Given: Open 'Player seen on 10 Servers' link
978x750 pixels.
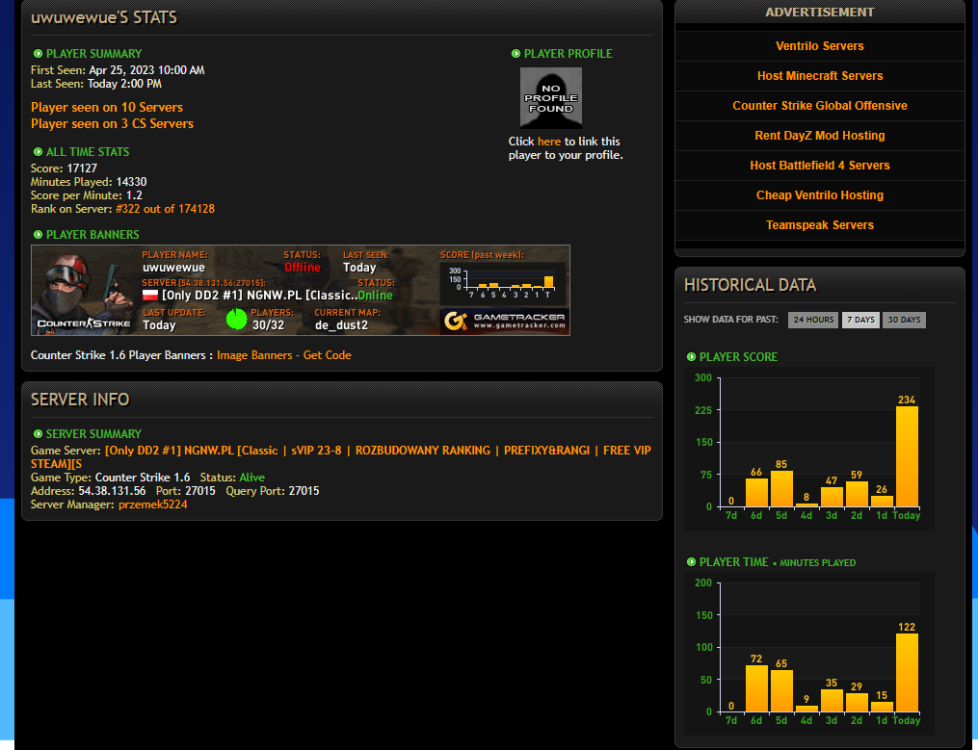Looking at the screenshot, I should pyautogui.click(x=107, y=107).
